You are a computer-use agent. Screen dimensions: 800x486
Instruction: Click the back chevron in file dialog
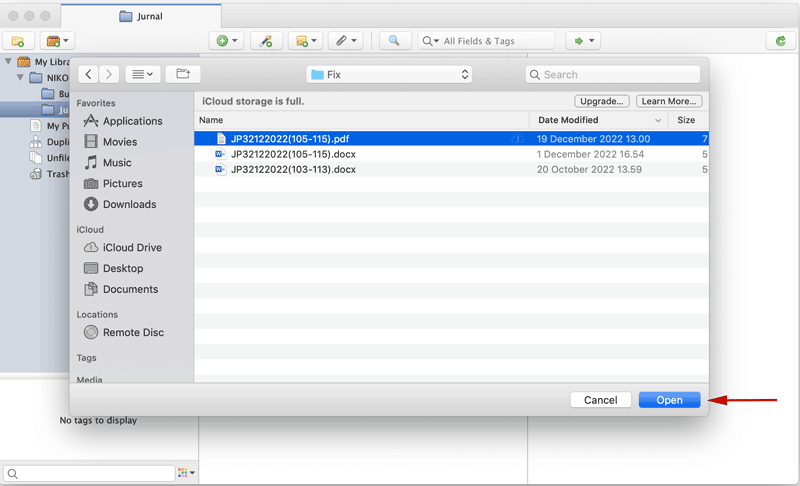(88, 74)
